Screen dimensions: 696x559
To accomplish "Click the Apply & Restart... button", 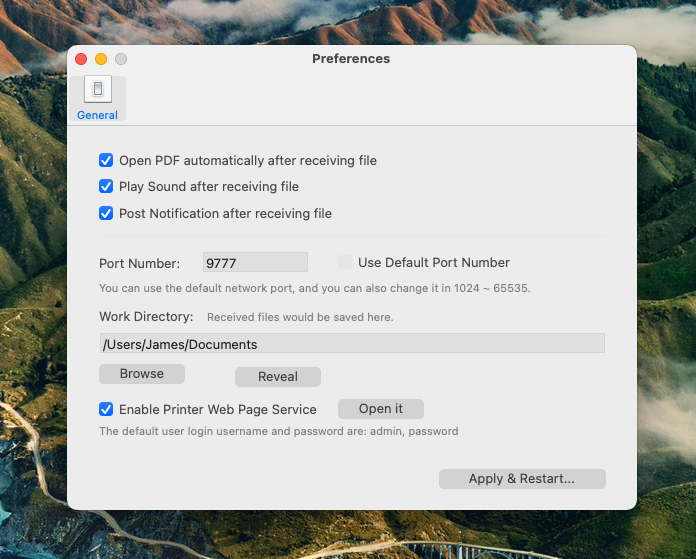I will click(522, 479).
